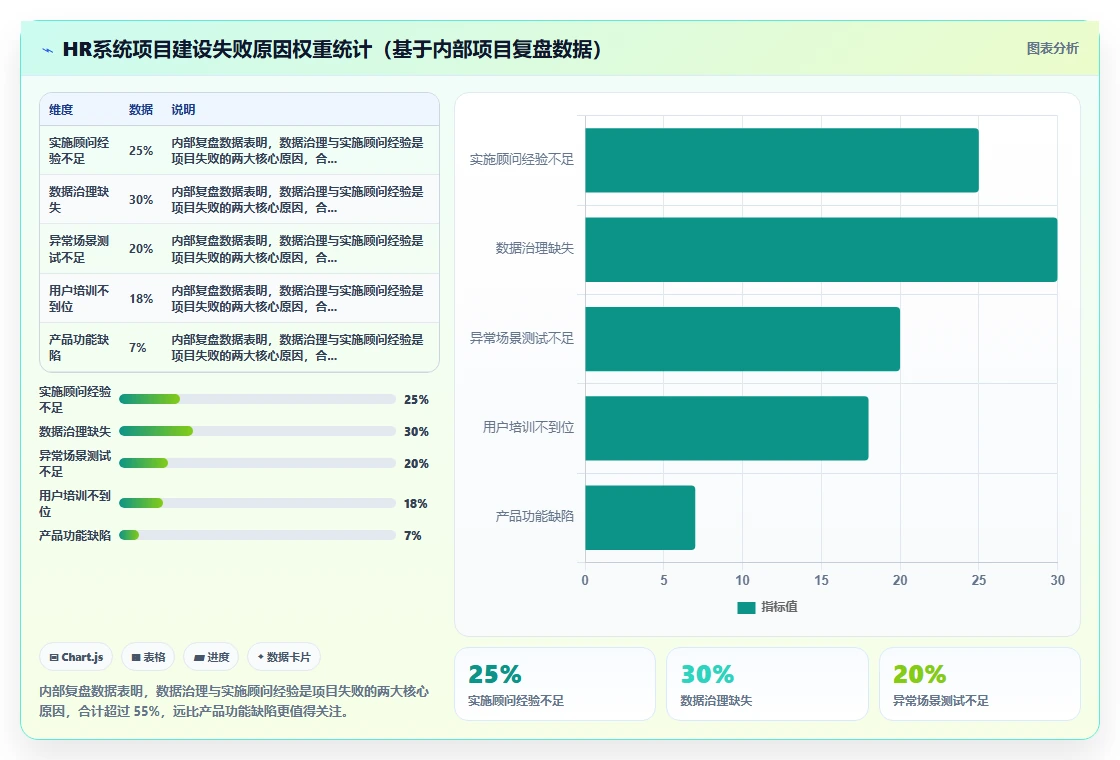Click the 产品功能缺陷 chart axis label
This screenshot has height=760, width=1120.
click(534, 516)
